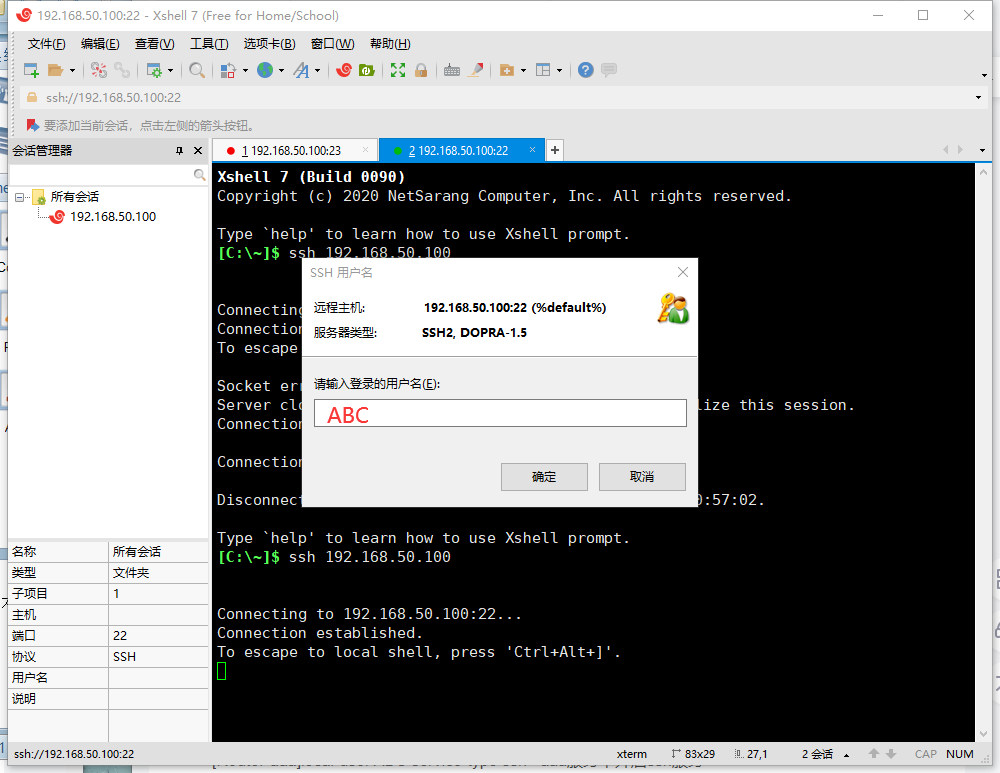Collapse the 所有会话 tree node
The image size is (1000, 773).
[19, 197]
